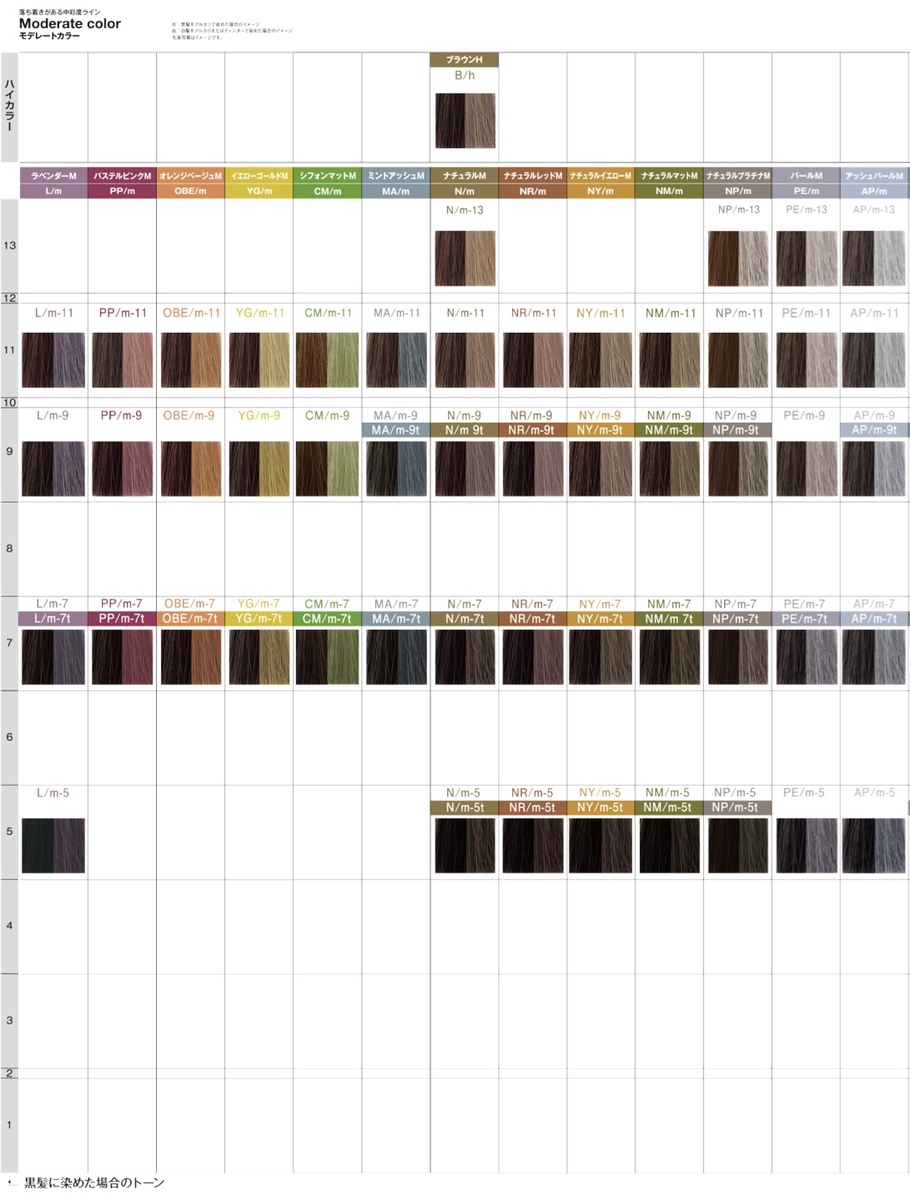Click the ブラウンH header label

point(464,60)
